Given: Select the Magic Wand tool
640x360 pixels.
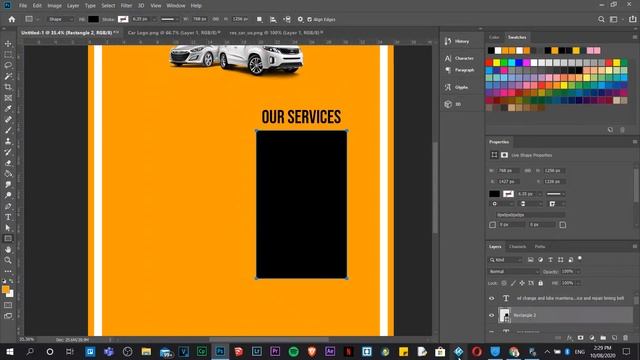Looking at the screenshot, I should tap(8, 76).
